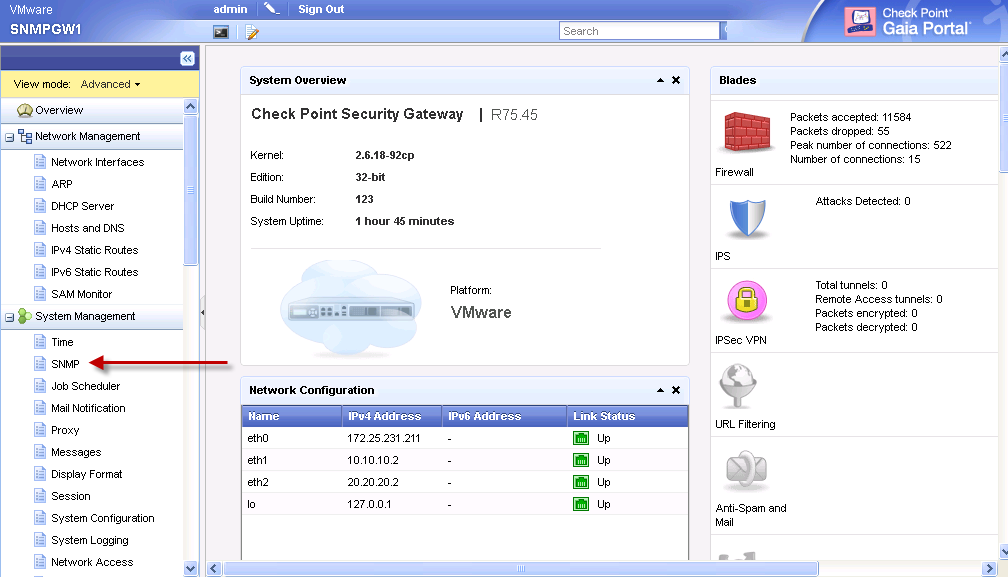Viewport: 1008px width, 577px height.
Task: Collapse the navigation sidebar with double-arrow icon
Action: (x=187, y=58)
